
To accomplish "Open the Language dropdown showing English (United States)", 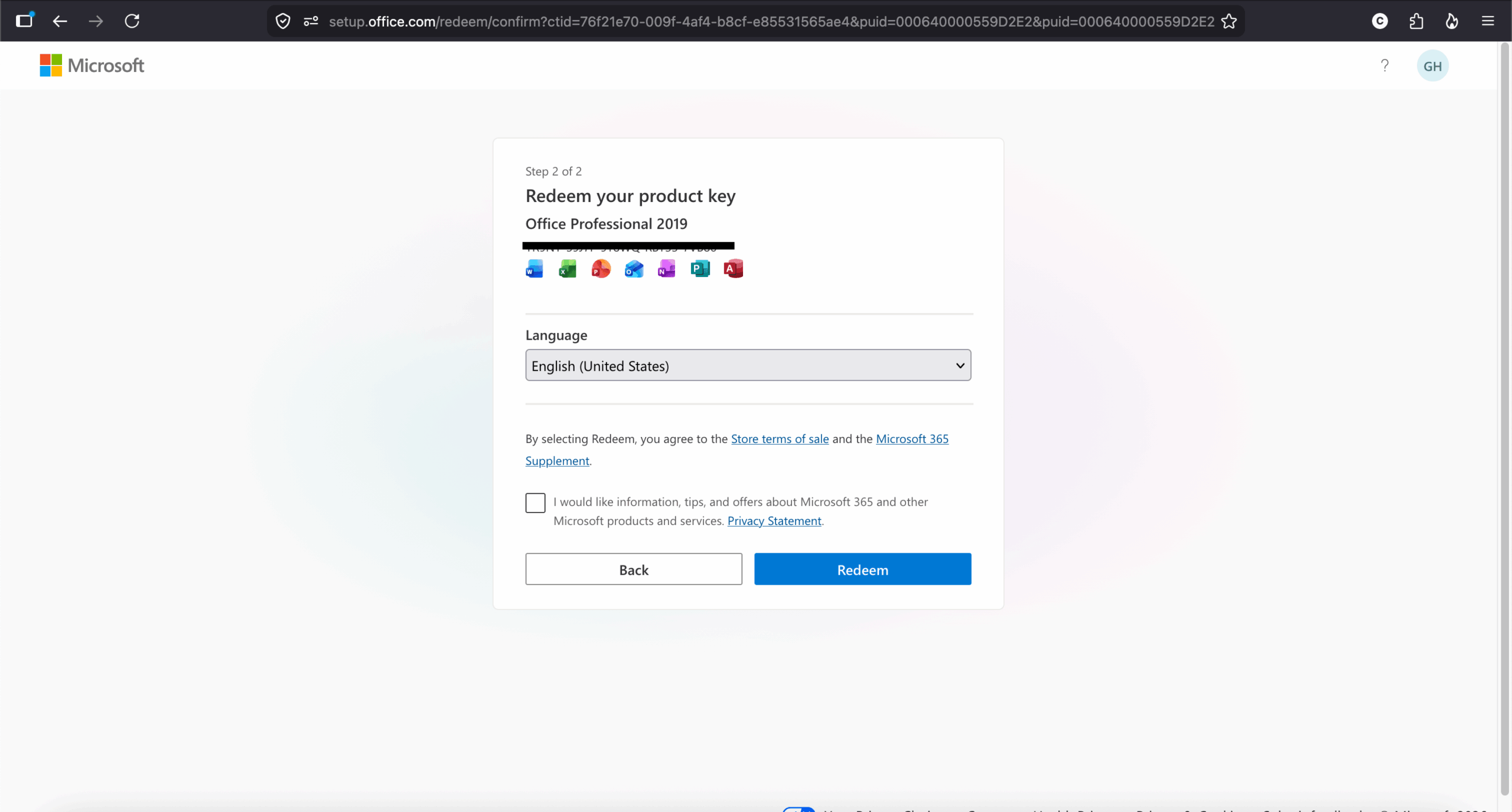I will coord(748,365).
